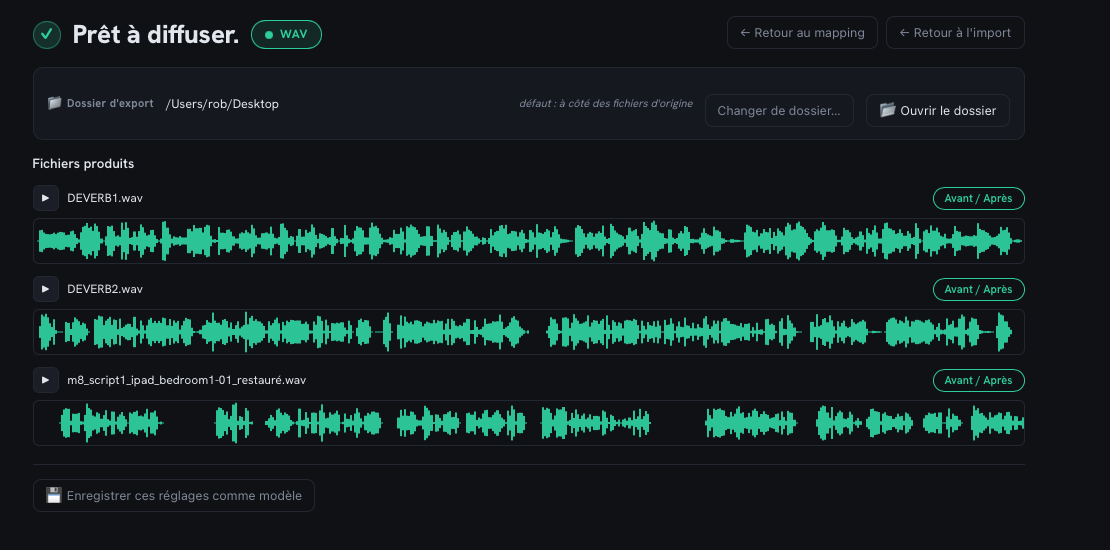The height and width of the screenshot is (550, 1110).
Task: Click the DEVERB1.wav waveform
Action: click(x=529, y=241)
